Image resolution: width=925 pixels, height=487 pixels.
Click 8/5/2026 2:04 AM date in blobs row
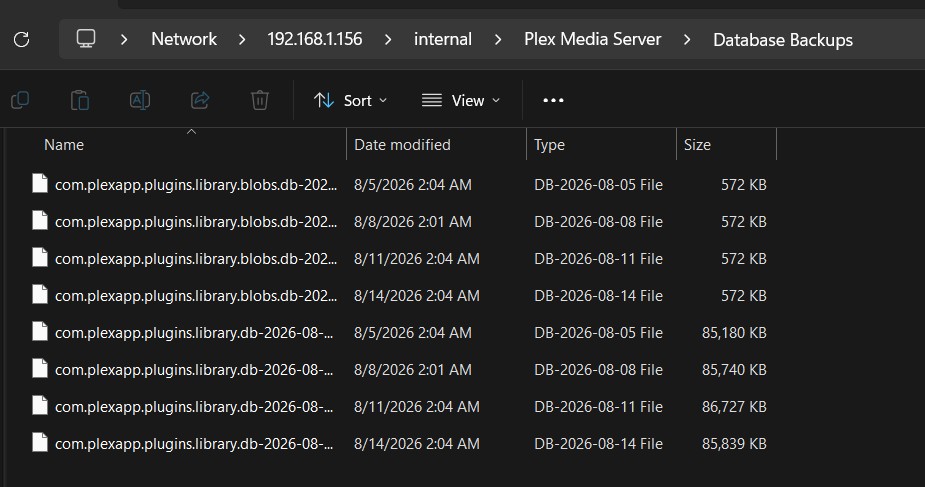(412, 185)
